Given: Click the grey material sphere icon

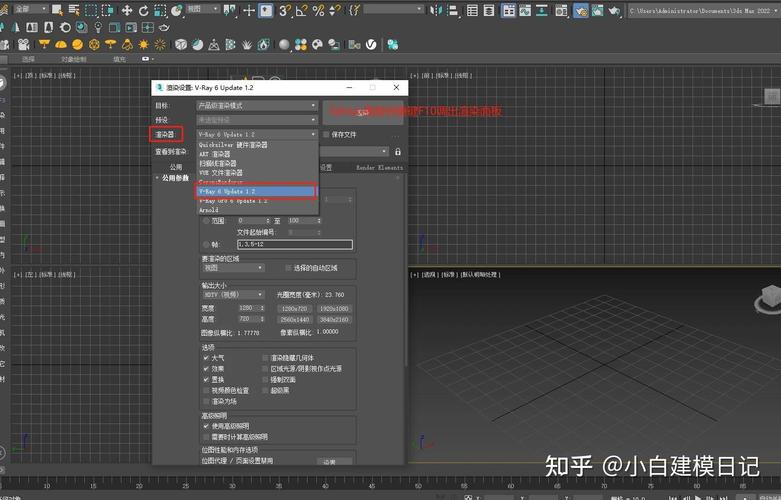Looking at the screenshot, I should (284, 45).
